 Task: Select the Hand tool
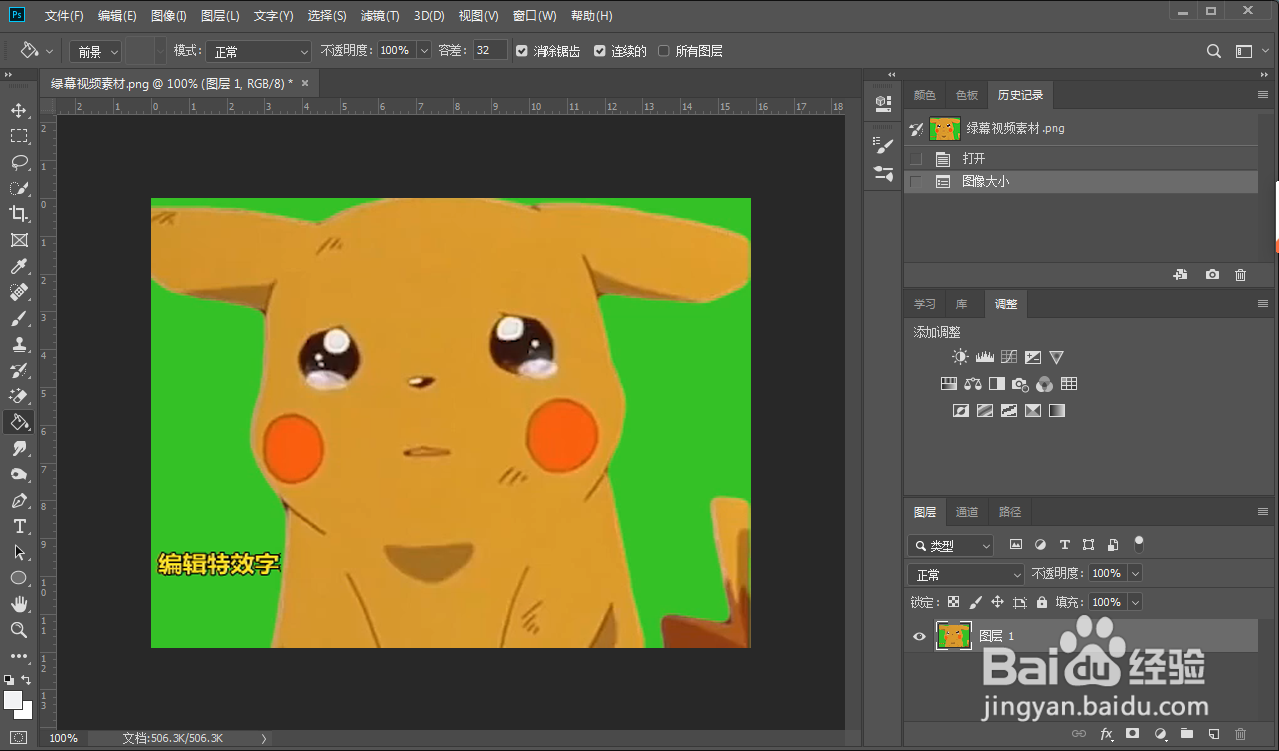click(19, 604)
